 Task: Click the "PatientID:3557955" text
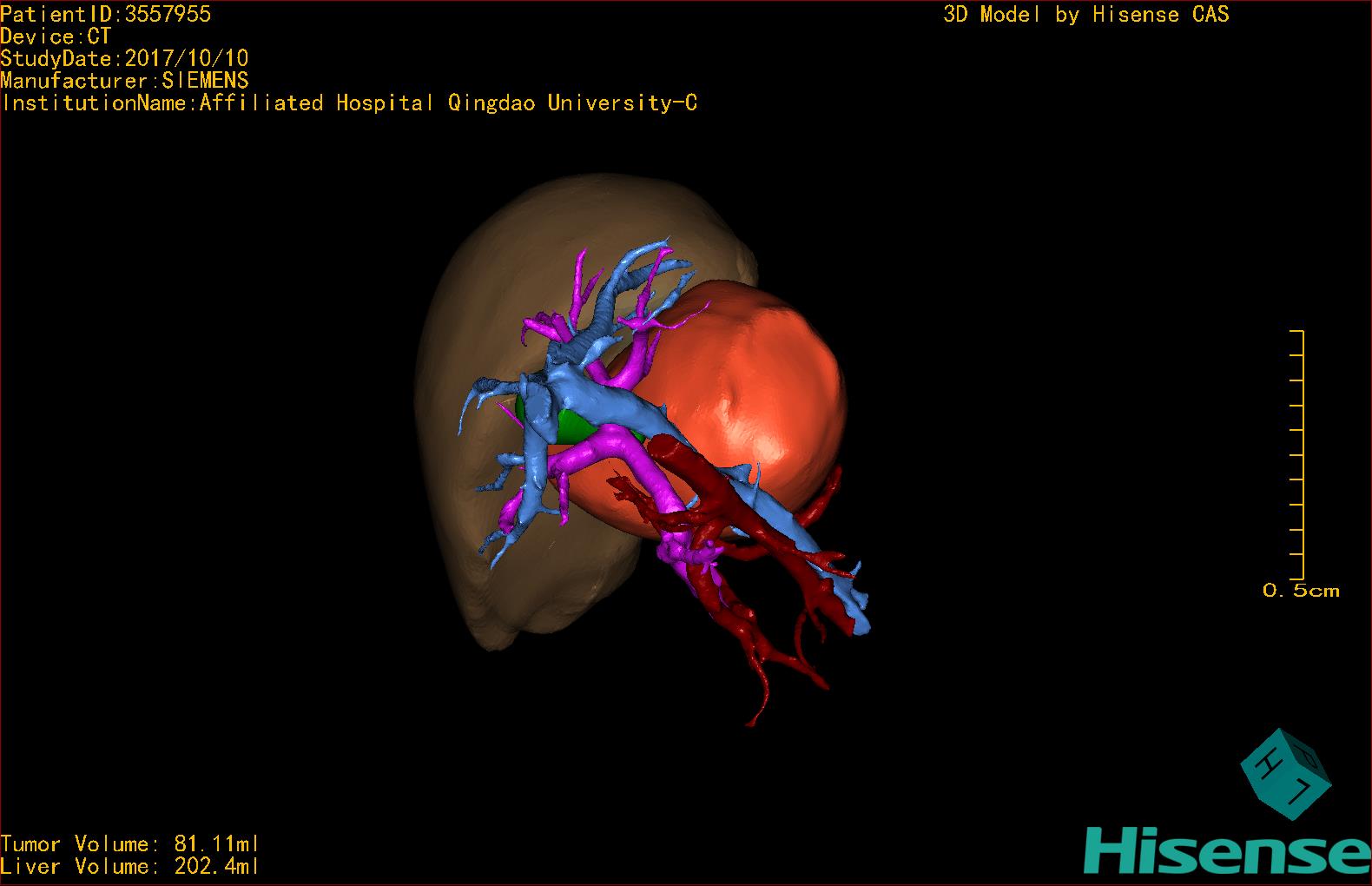[106, 14]
